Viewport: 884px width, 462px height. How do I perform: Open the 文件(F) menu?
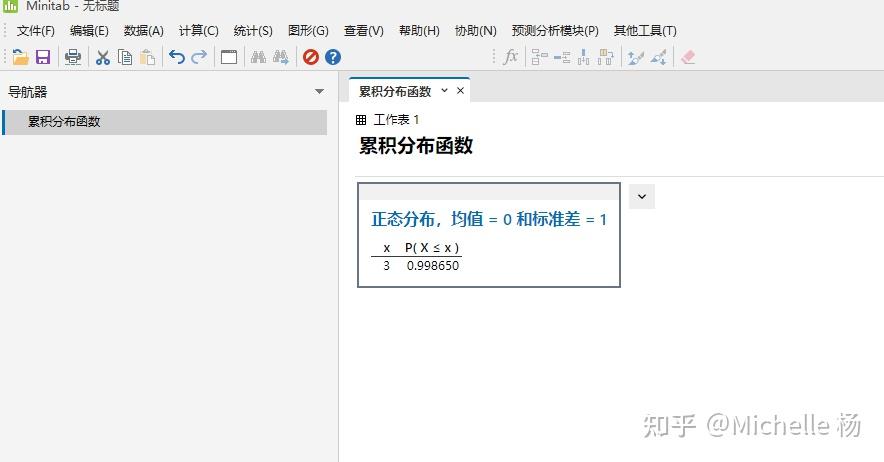[36, 30]
